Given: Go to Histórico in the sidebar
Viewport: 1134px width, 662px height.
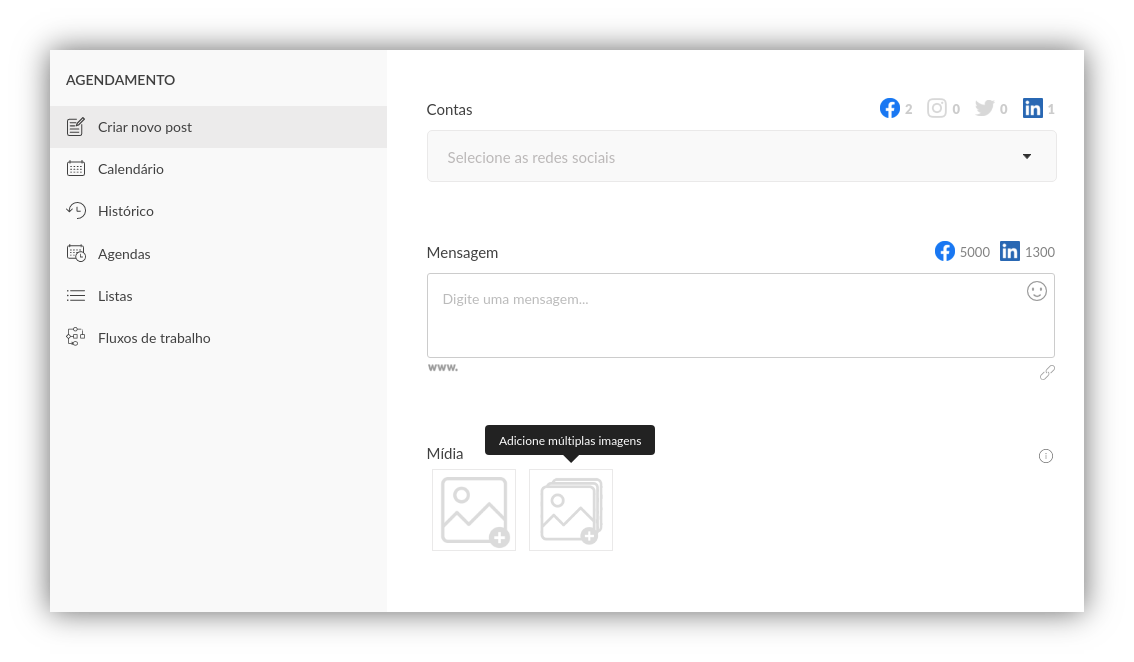Looking at the screenshot, I should [125, 211].
